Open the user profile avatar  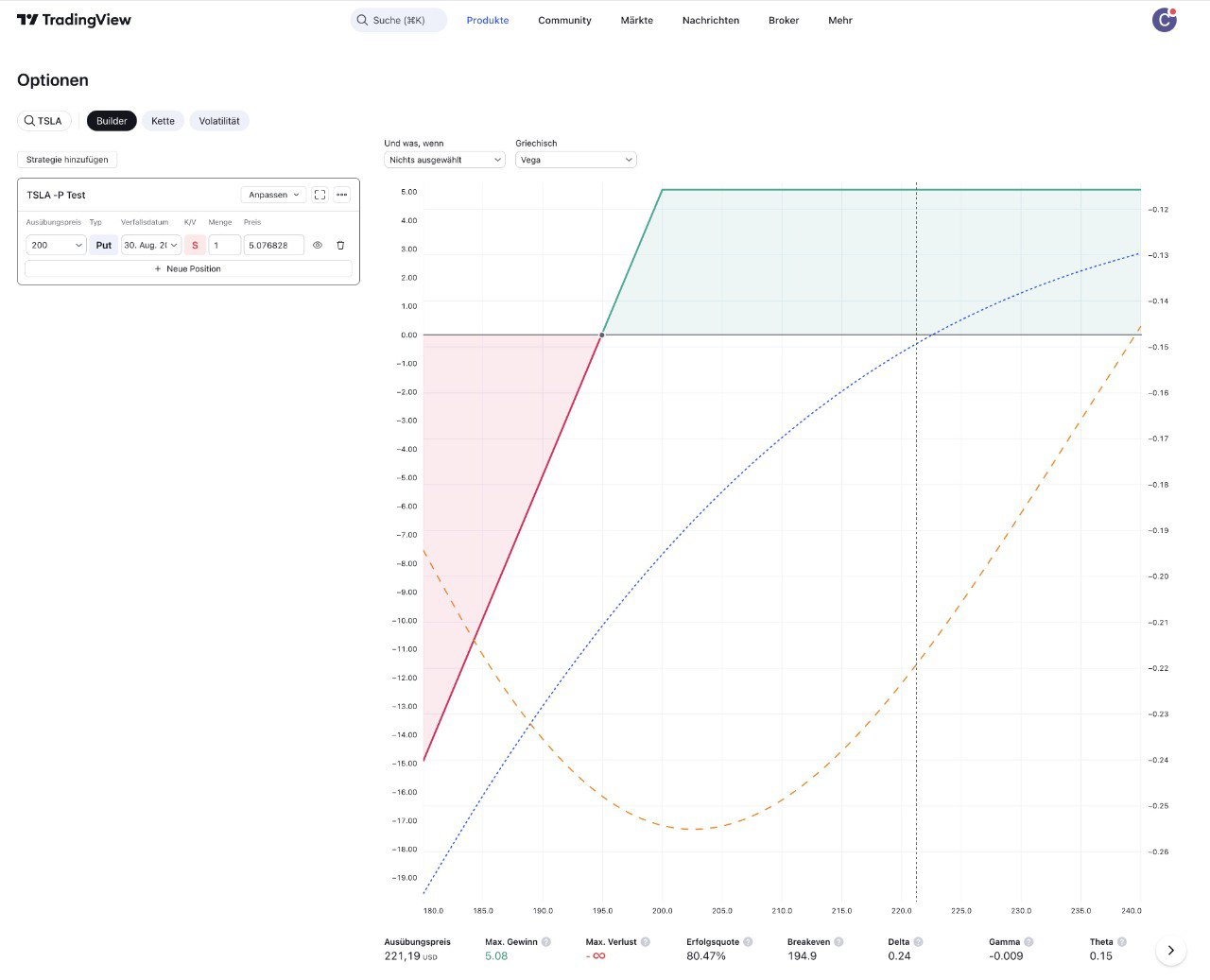point(1164,20)
